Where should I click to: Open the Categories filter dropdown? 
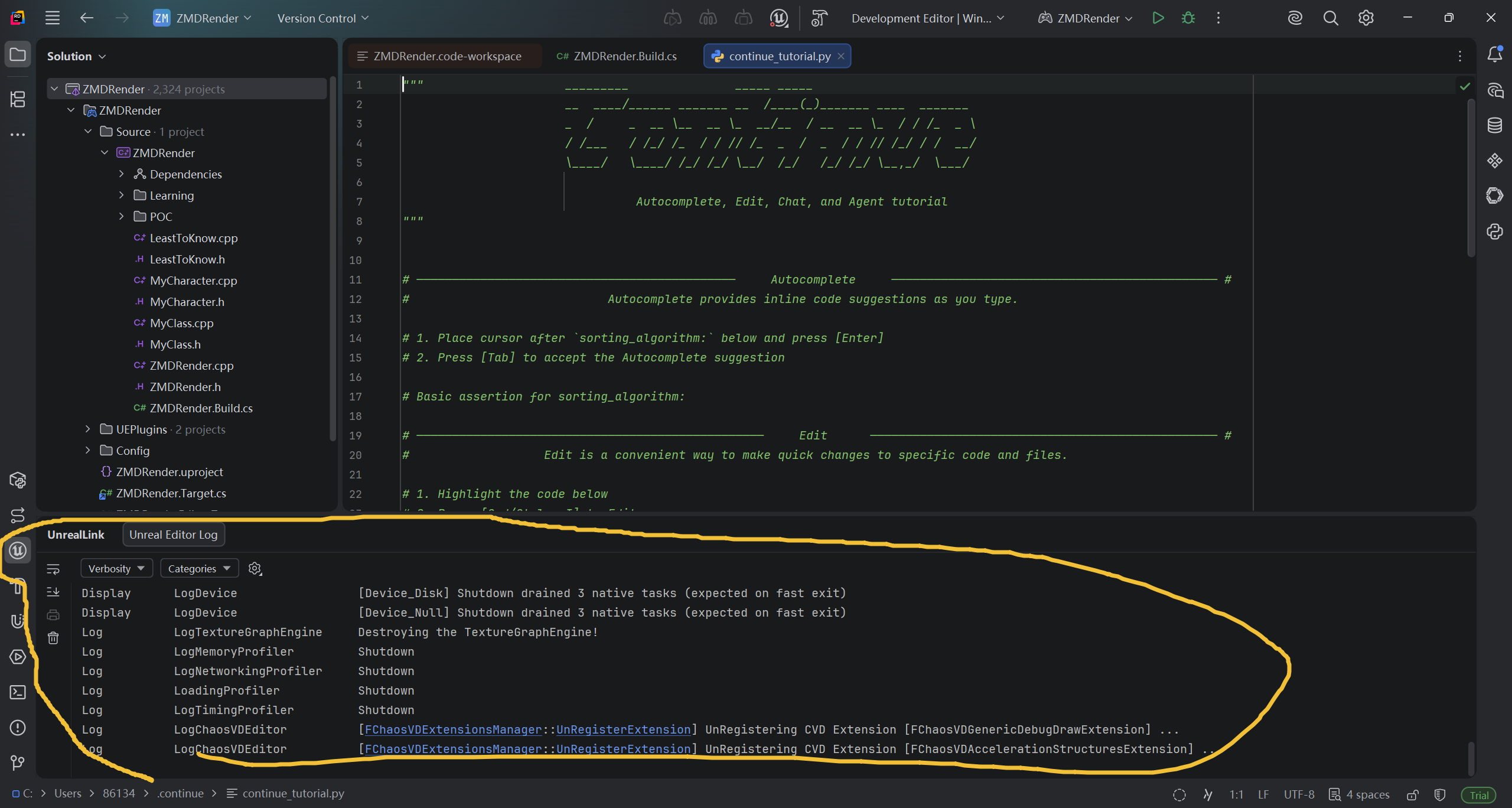pyautogui.click(x=199, y=568)
